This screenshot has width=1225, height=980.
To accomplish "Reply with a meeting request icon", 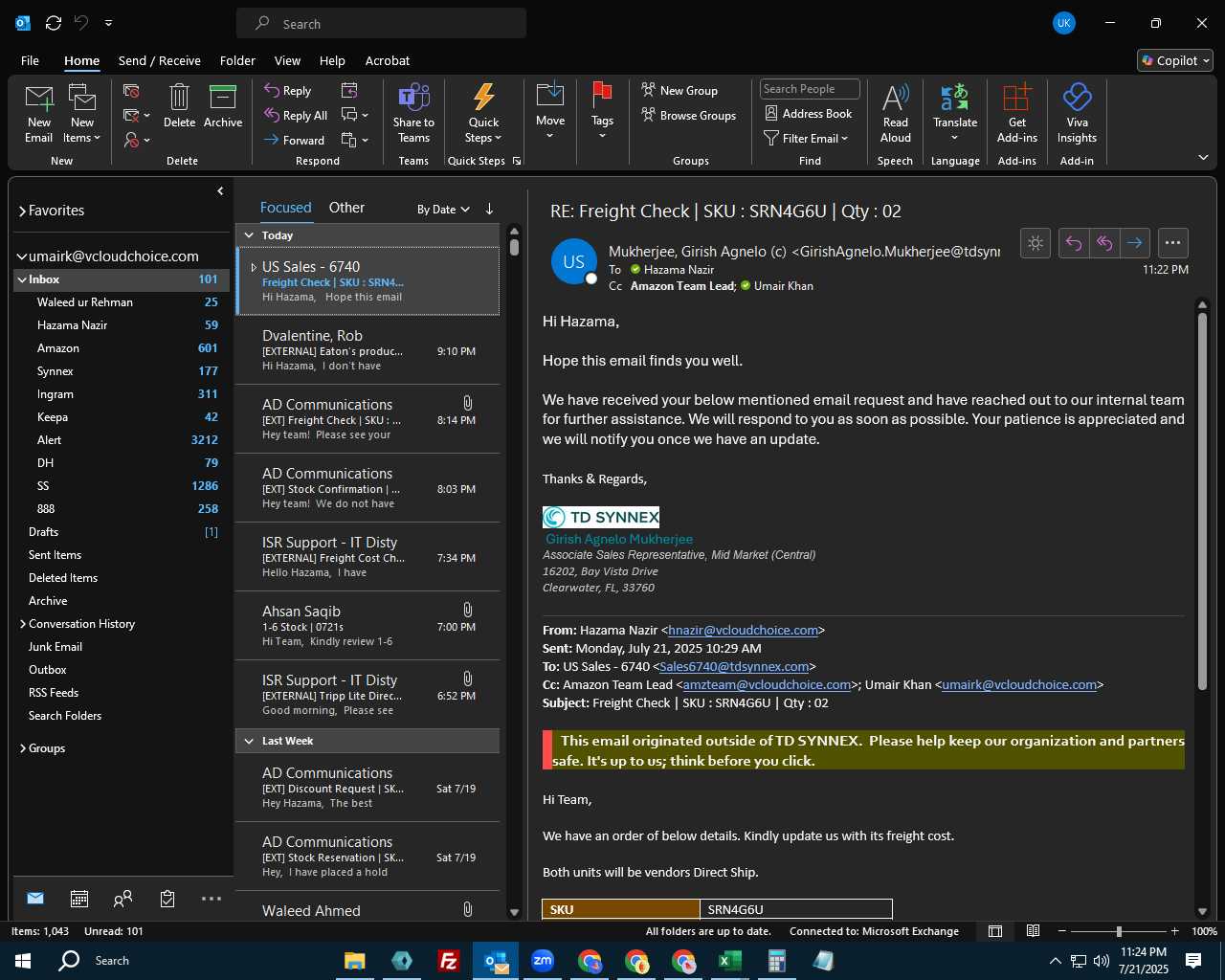I will point(349,90).
